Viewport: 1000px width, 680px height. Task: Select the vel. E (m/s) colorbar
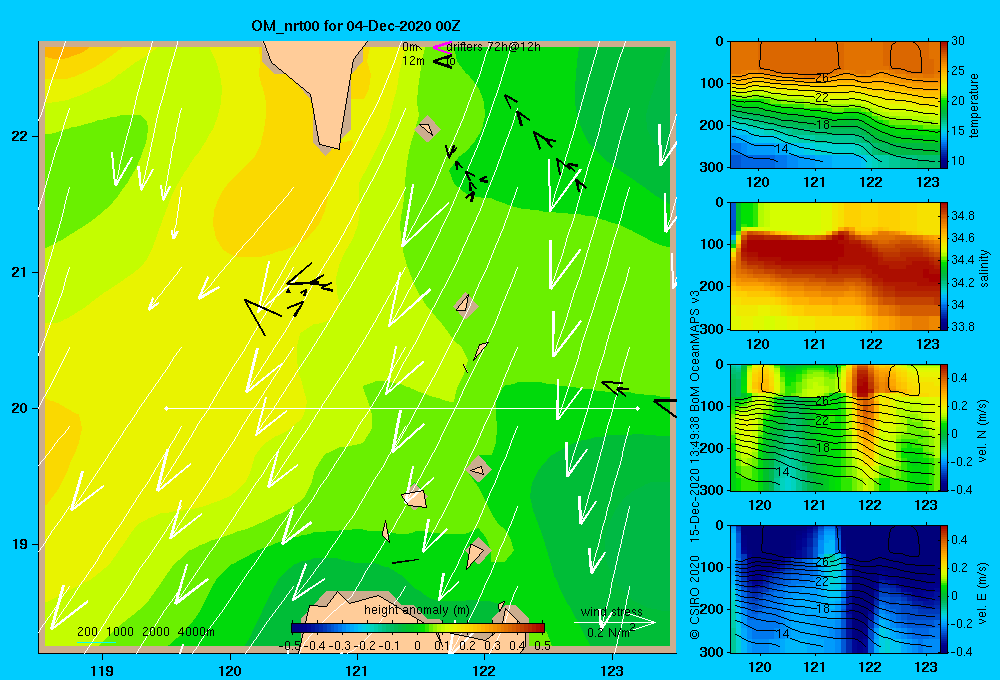pos(944,589)
